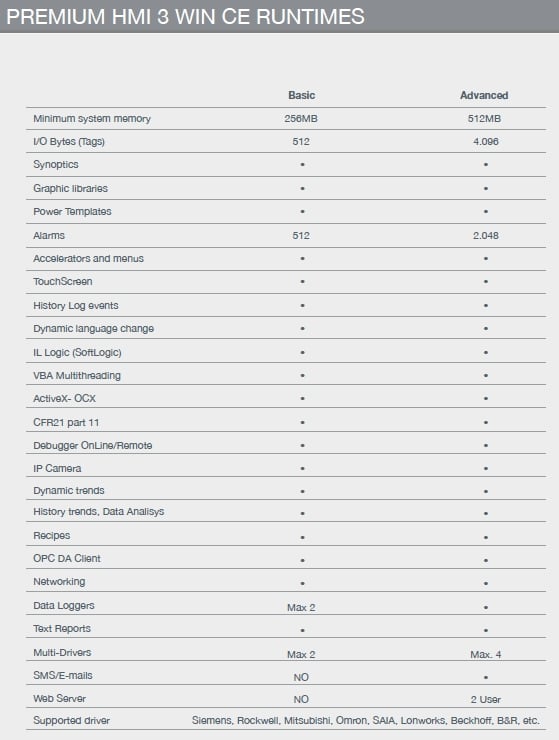Click the PREMIUM HMI 3 WIN CE RUNTIMES title

coord(185,17)
